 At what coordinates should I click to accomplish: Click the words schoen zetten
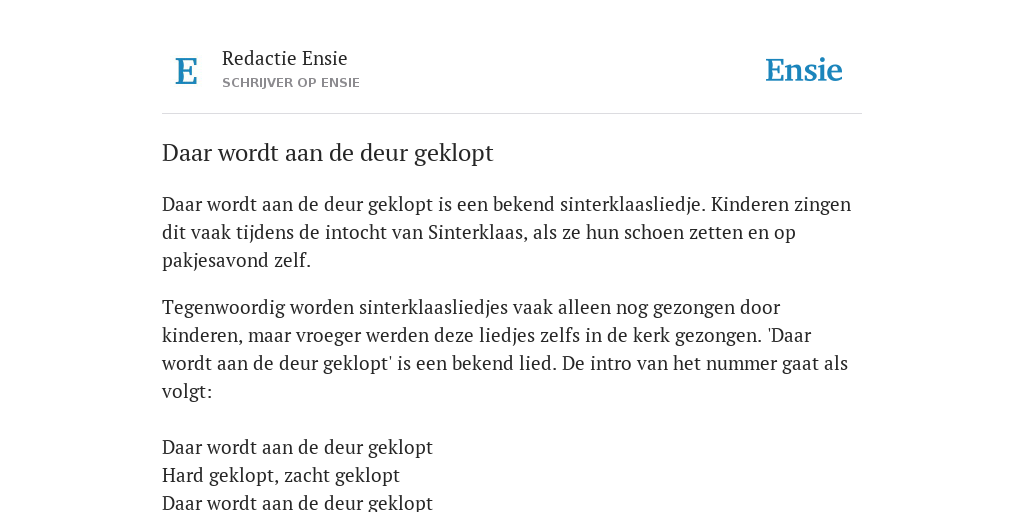point(683,232)
